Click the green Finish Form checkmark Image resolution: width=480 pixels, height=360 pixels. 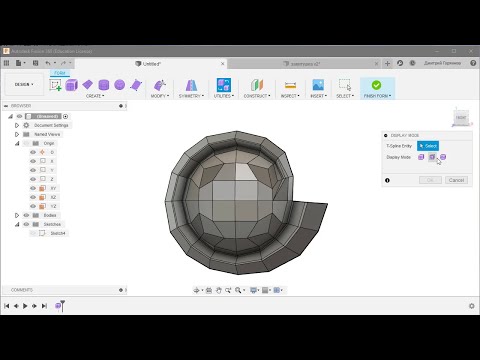(376, 85)
